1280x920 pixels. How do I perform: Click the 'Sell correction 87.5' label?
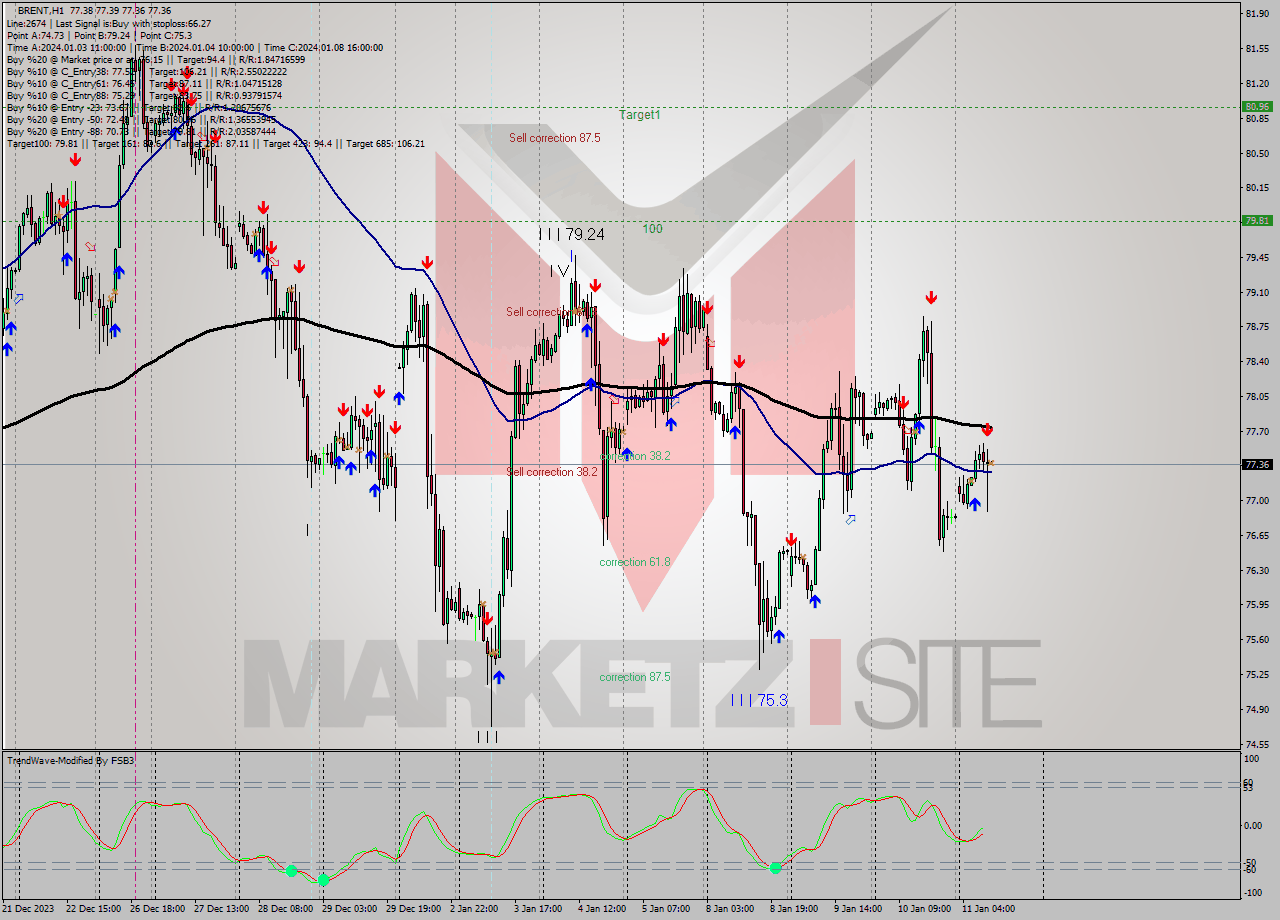[x=554, y=138]
